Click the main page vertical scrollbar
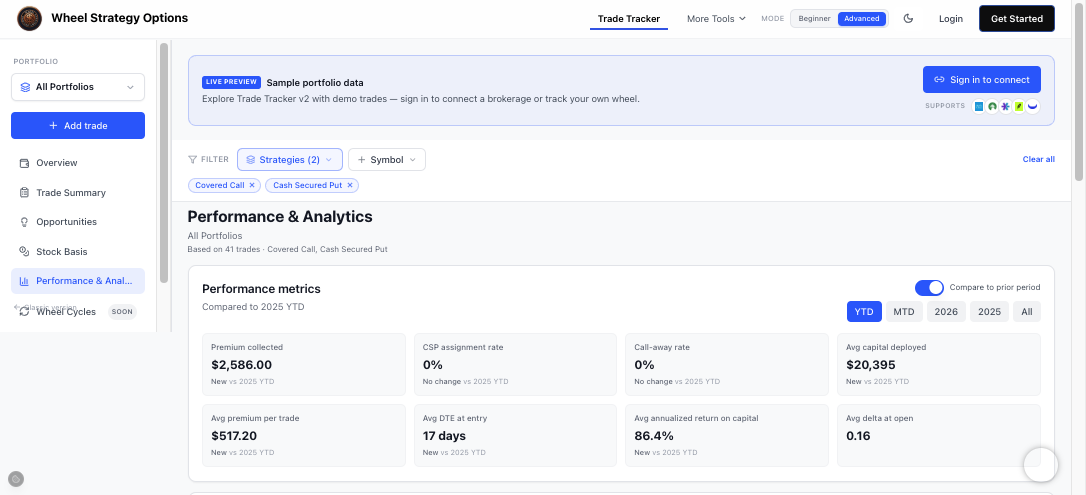 click(x=1079, y=90)
